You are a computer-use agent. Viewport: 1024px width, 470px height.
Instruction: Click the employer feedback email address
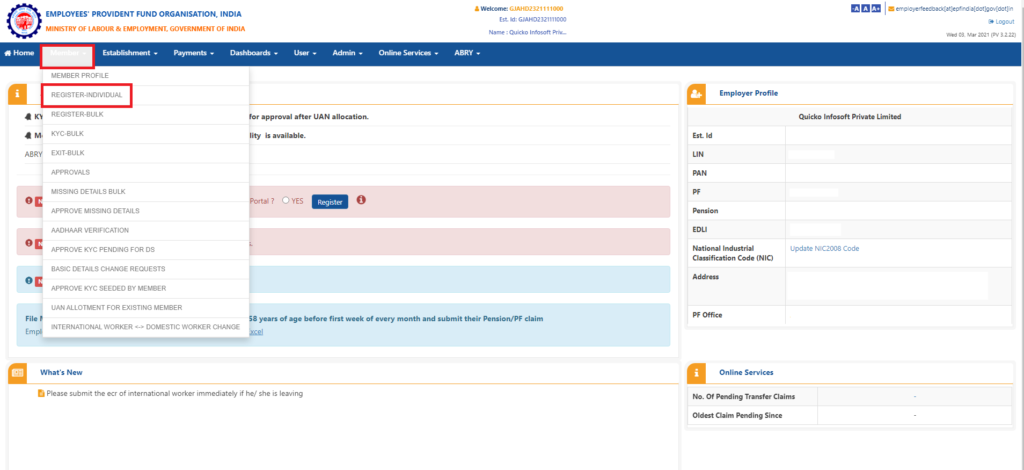pyautogui.click(x=952, y=8)
